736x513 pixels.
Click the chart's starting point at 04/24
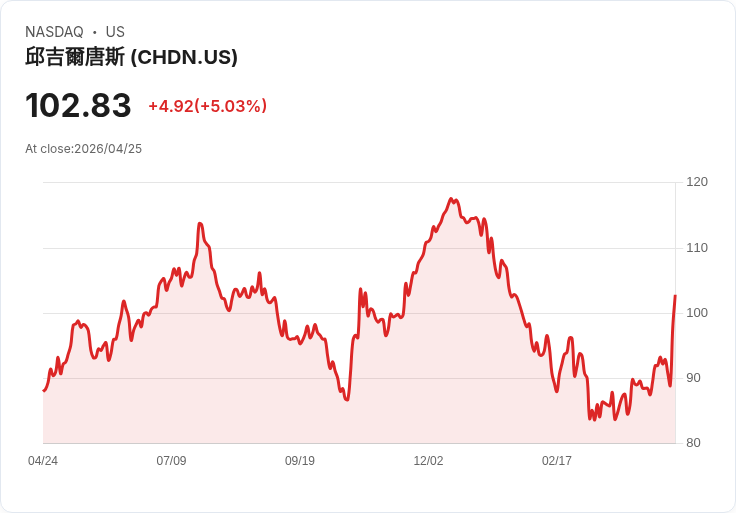tap(44, 390)
